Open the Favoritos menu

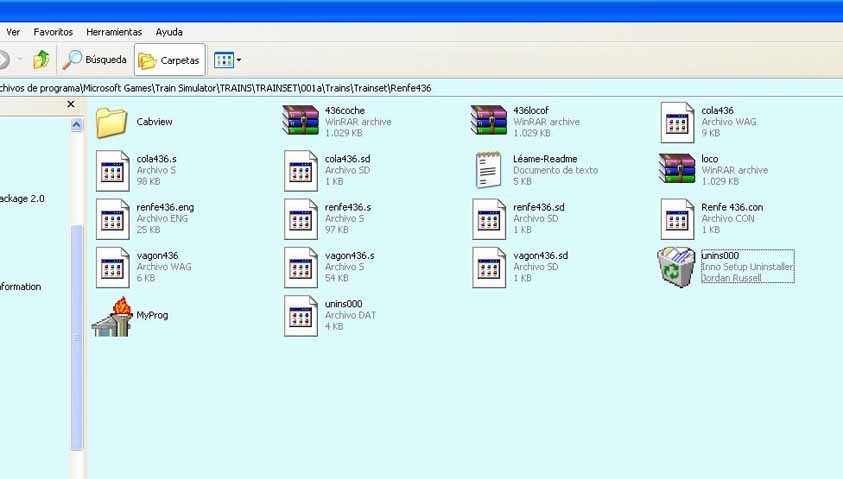point(53,32)
